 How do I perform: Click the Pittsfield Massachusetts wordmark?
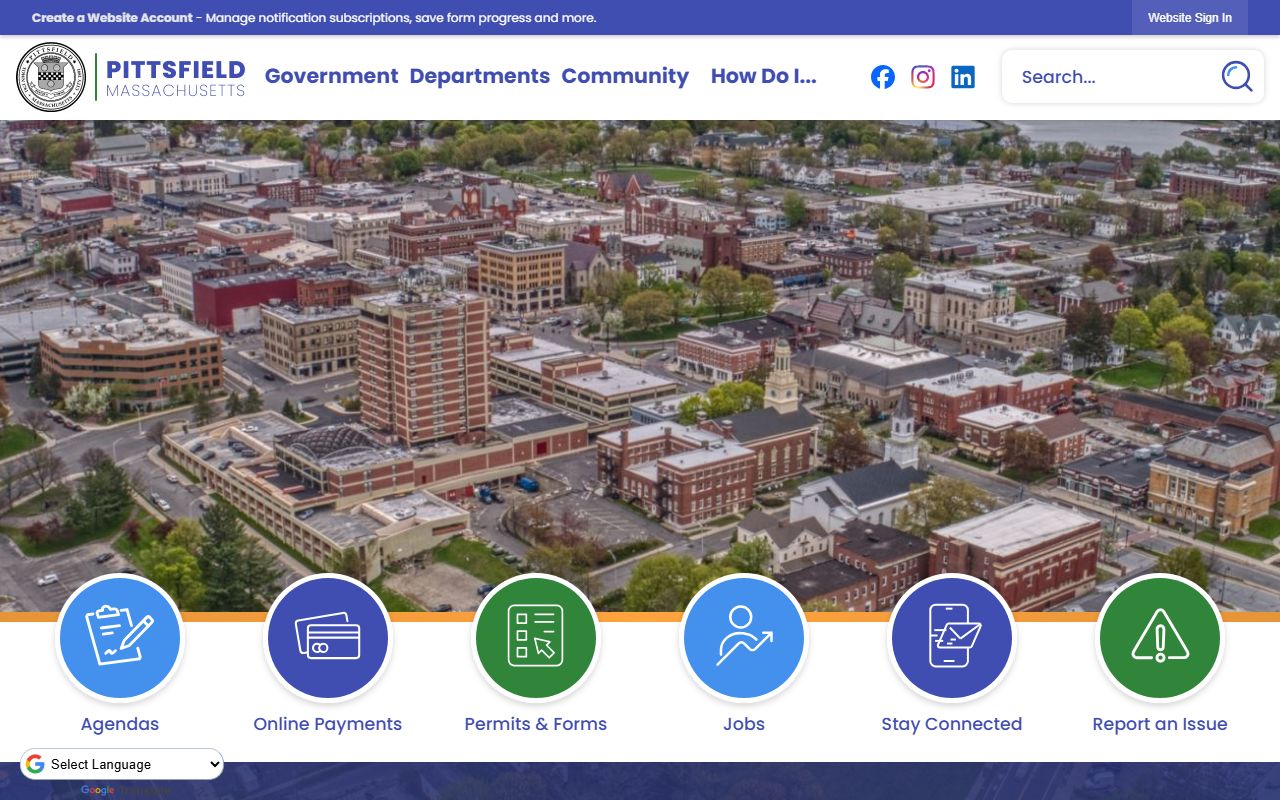pos(175,77)
